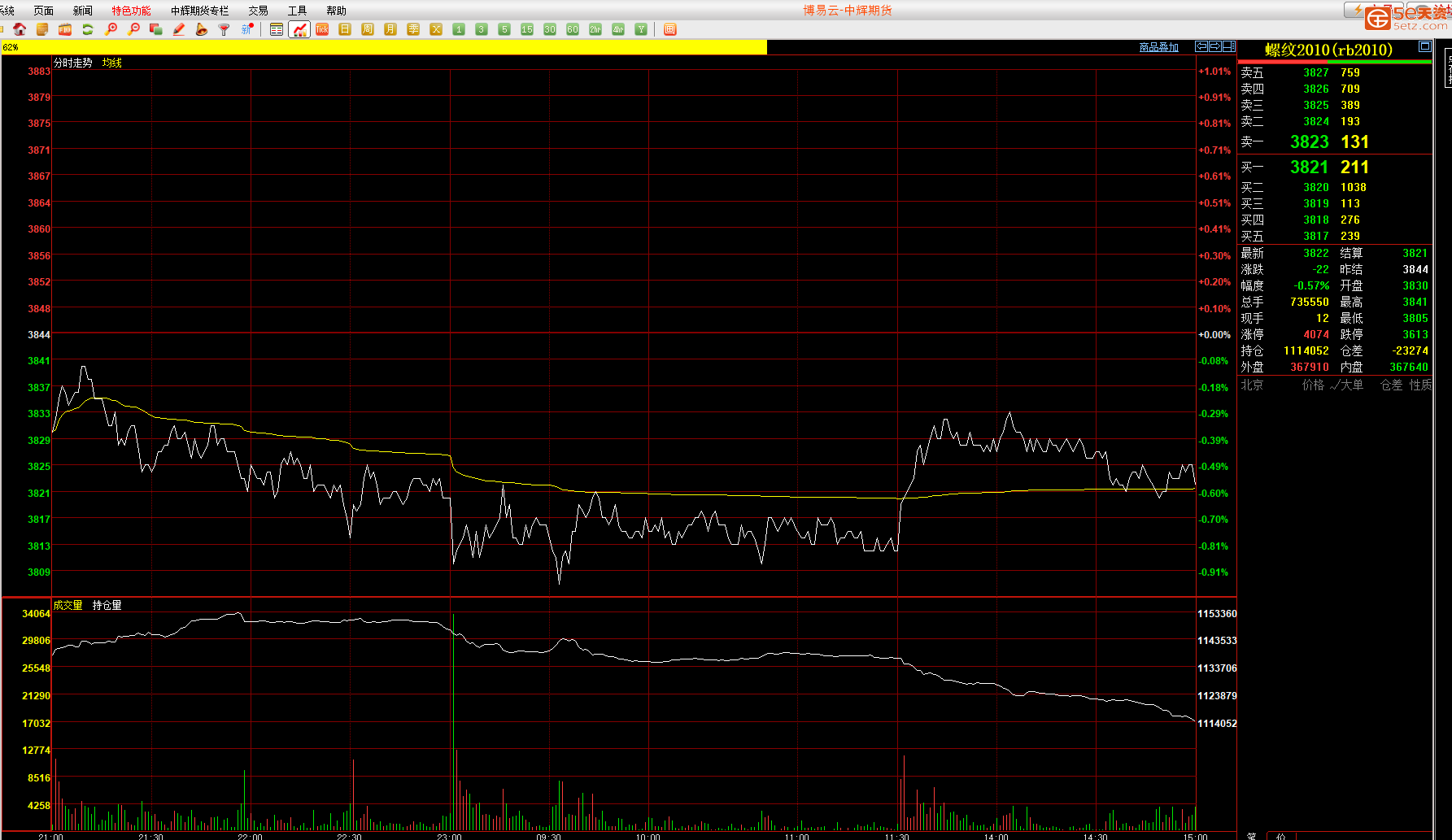Open the alert bell icon
Viewport: 1452px width, 840px height.
[x=202, y=29]
